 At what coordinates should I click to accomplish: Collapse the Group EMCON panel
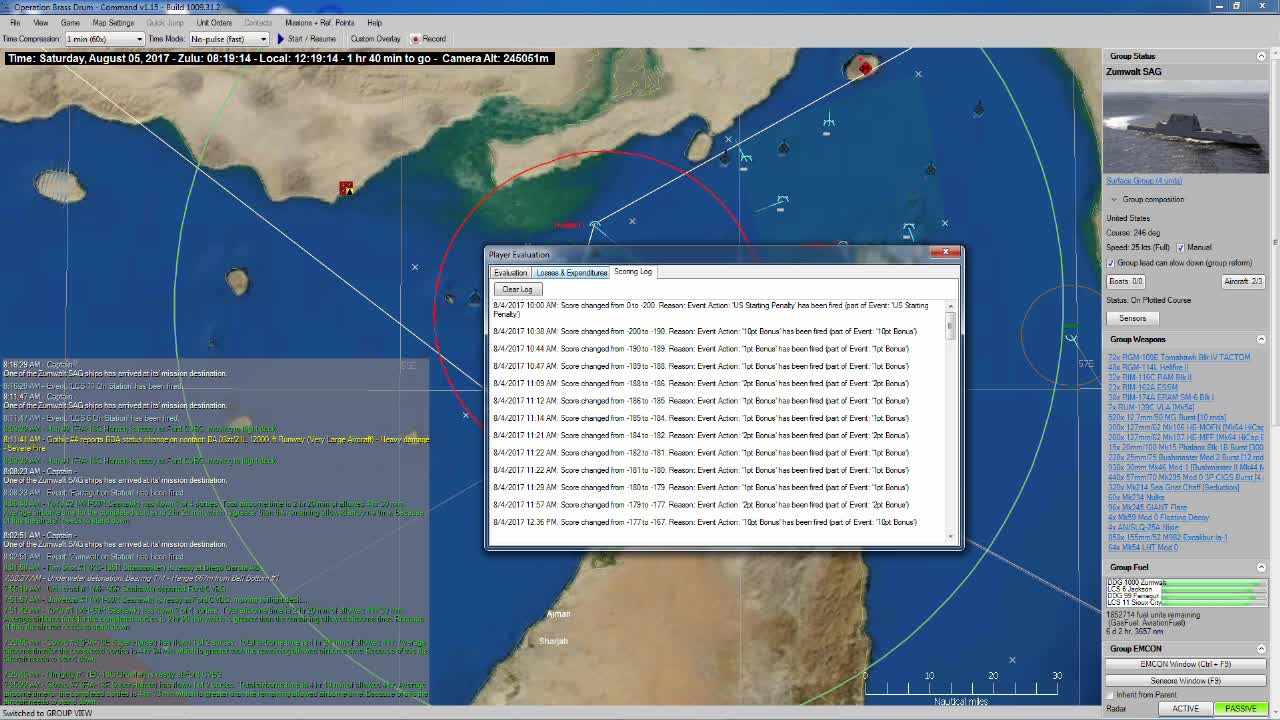pos(1261,648)
